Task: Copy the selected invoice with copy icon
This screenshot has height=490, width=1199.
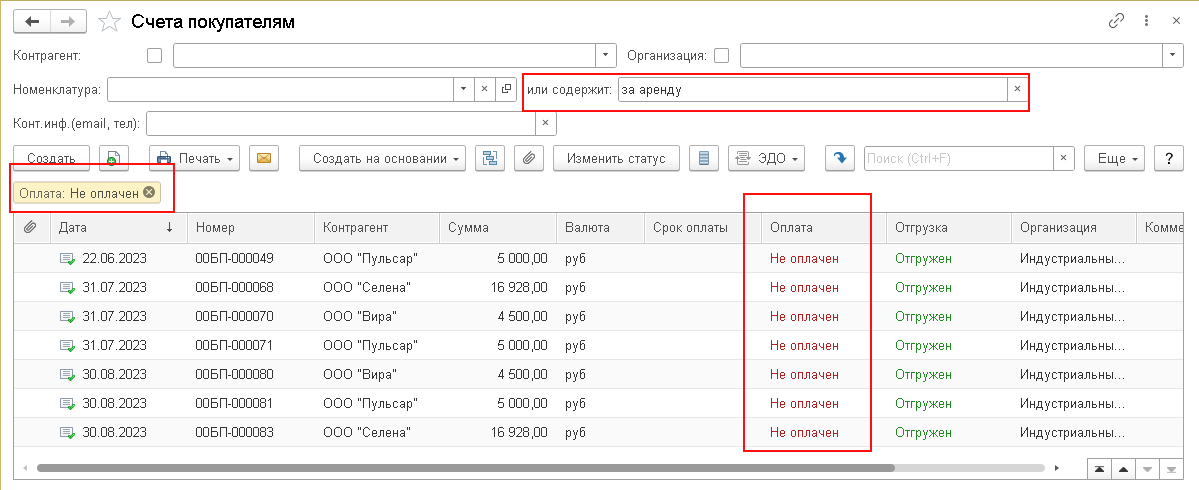Action: [x=112, y=158]
